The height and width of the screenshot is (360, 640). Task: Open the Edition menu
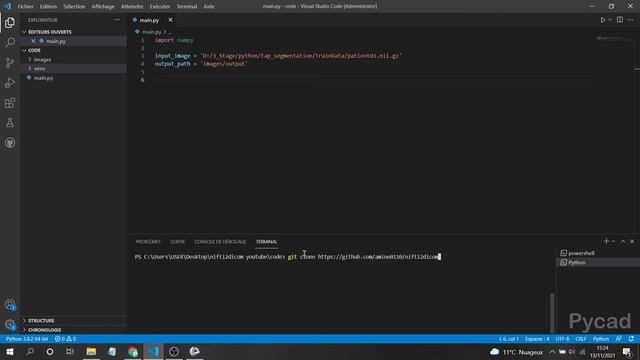pyautogui.click(x=48, y=6)
